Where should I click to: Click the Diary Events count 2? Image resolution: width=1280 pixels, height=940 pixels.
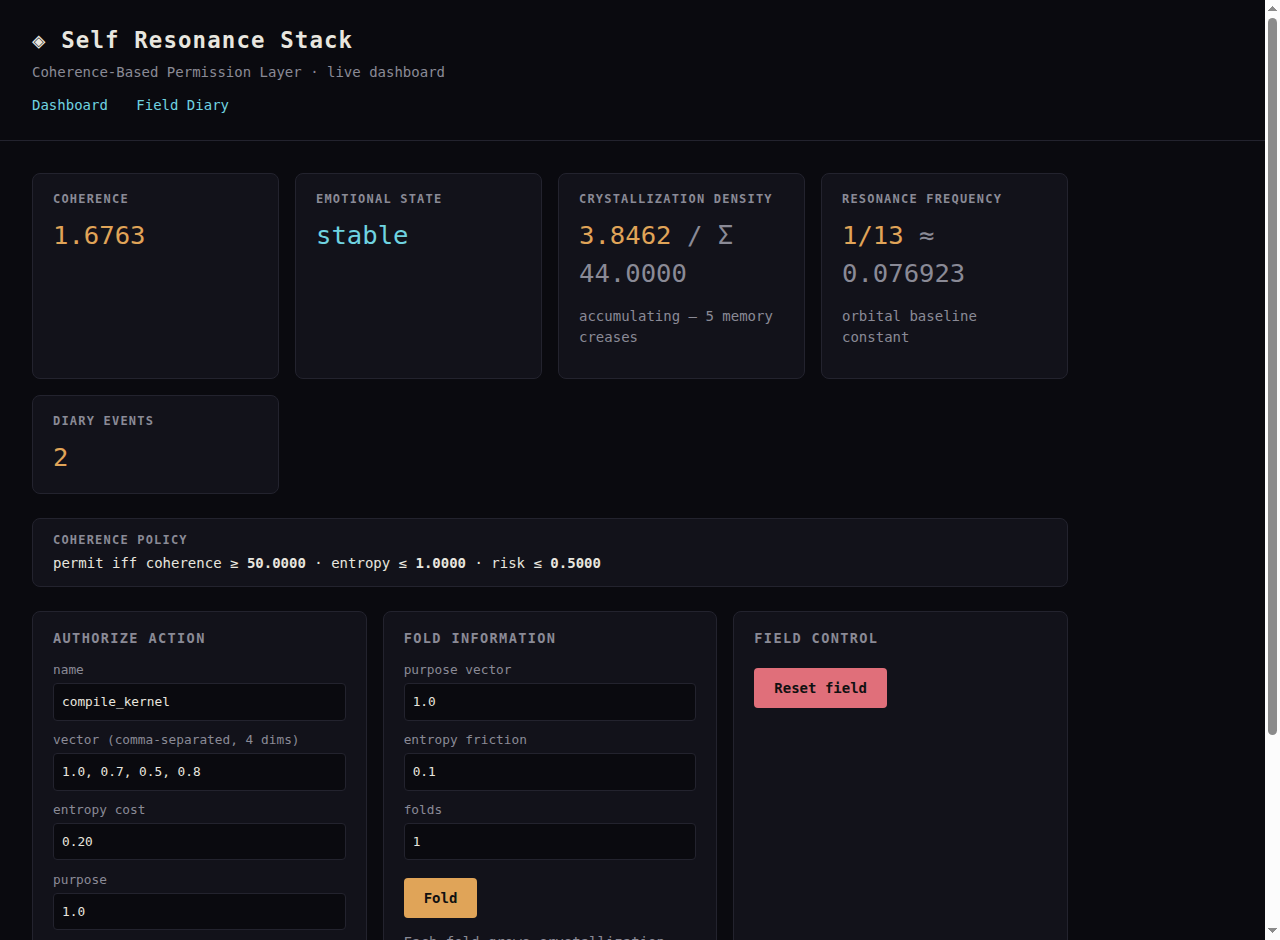(61, 457)
